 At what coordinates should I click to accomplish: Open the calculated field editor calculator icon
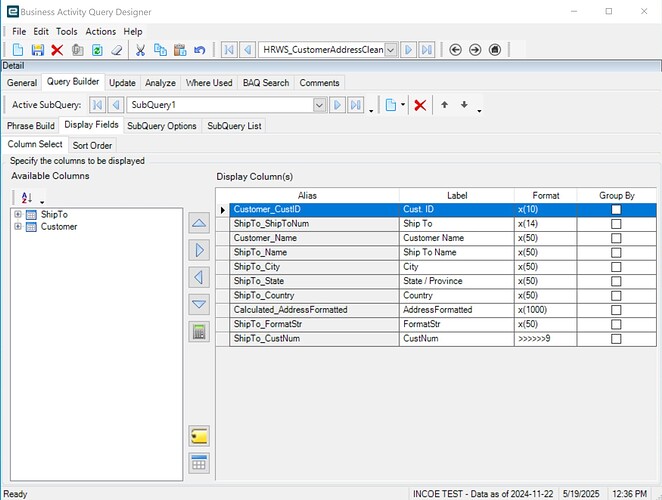(199, 332)
